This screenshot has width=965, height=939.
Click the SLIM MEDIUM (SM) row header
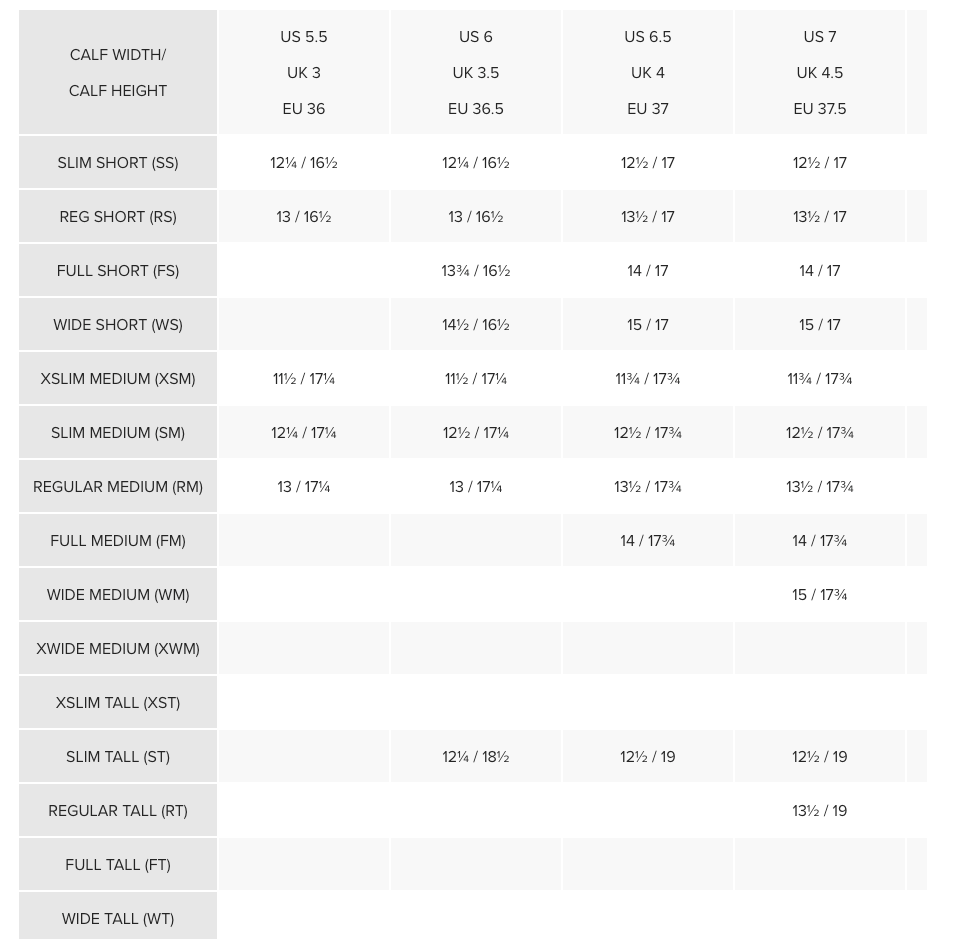click(x=118, y=433)
